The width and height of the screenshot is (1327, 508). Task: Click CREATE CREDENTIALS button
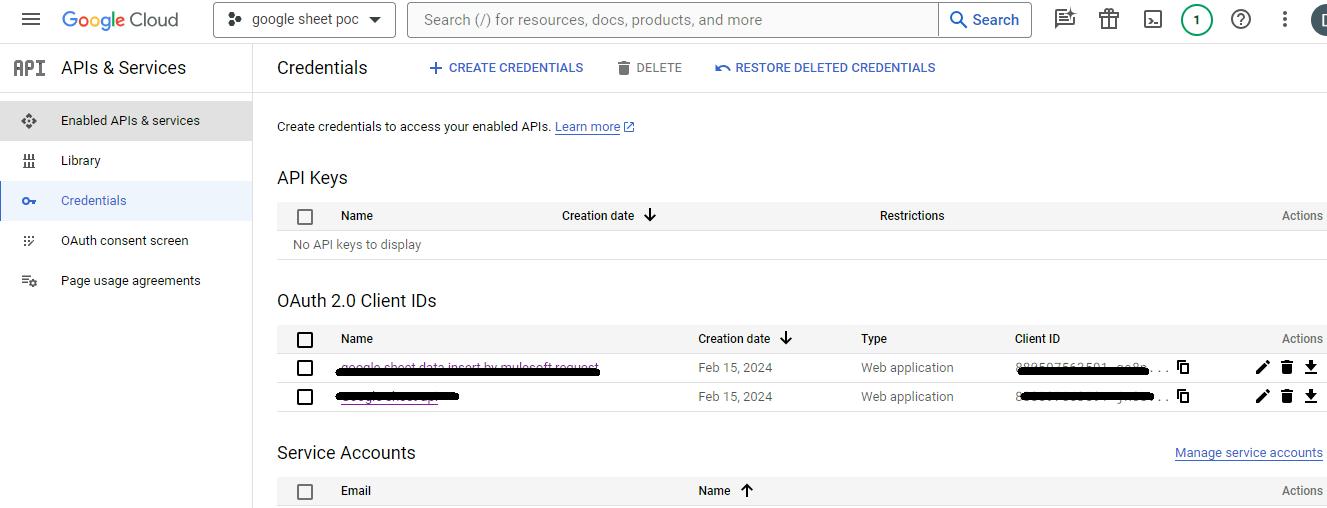pos(506,68)
